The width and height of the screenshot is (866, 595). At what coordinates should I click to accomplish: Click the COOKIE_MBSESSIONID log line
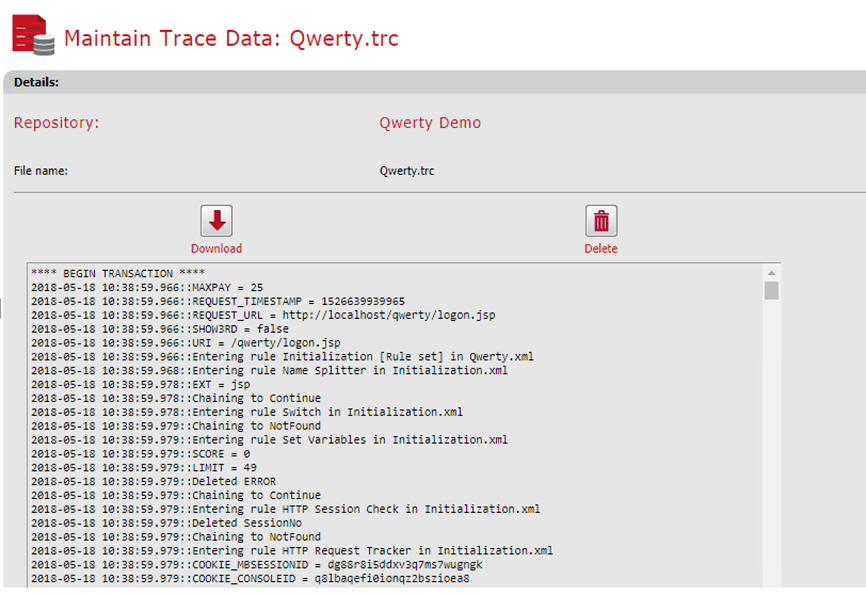click(256, 564)
